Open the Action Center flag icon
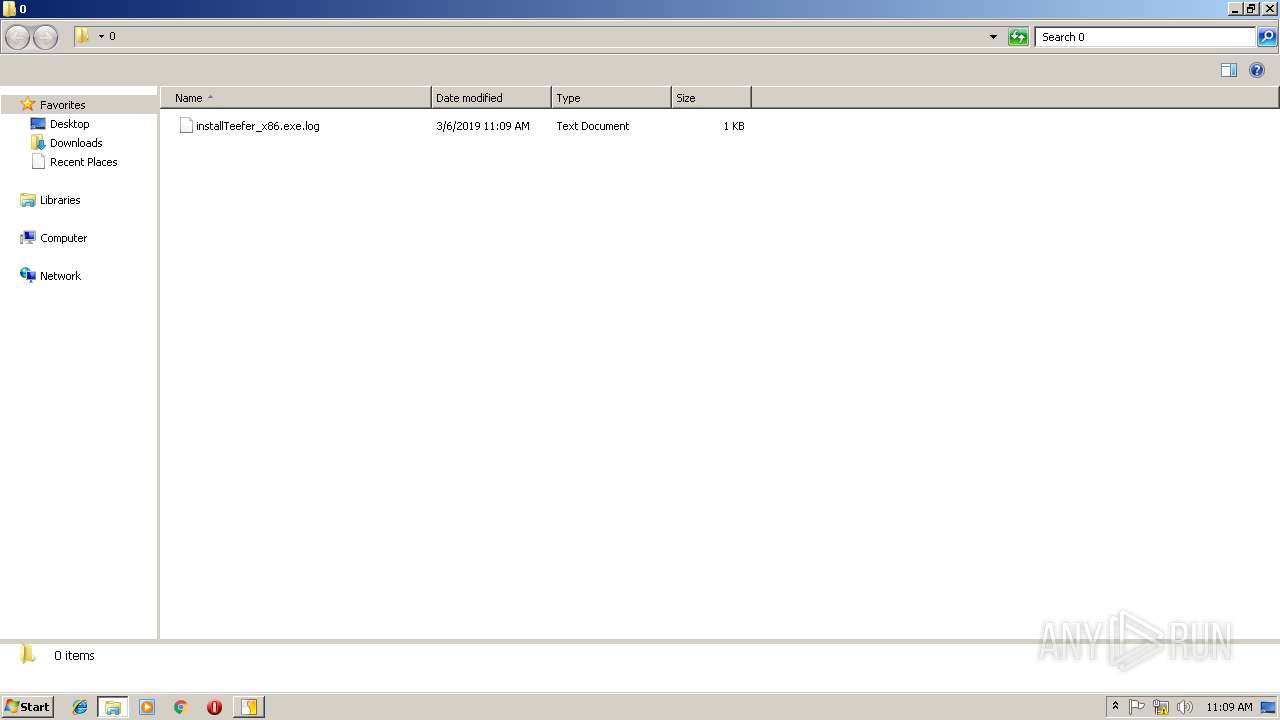This screenshot has width=1280, height=720. coord(1137,707)
